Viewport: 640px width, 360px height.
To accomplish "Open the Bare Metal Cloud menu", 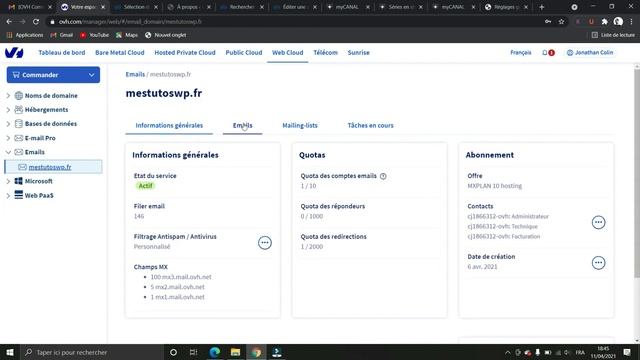I will point(120,53).
